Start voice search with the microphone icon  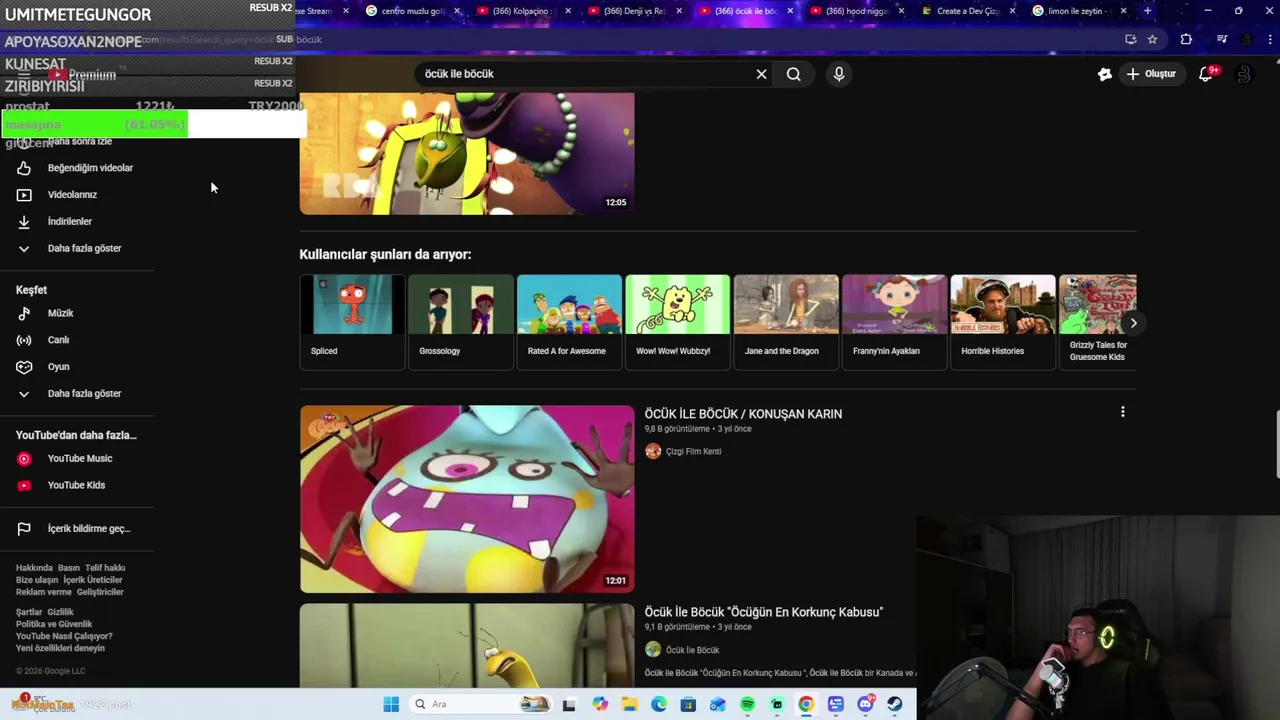(839, 74)
